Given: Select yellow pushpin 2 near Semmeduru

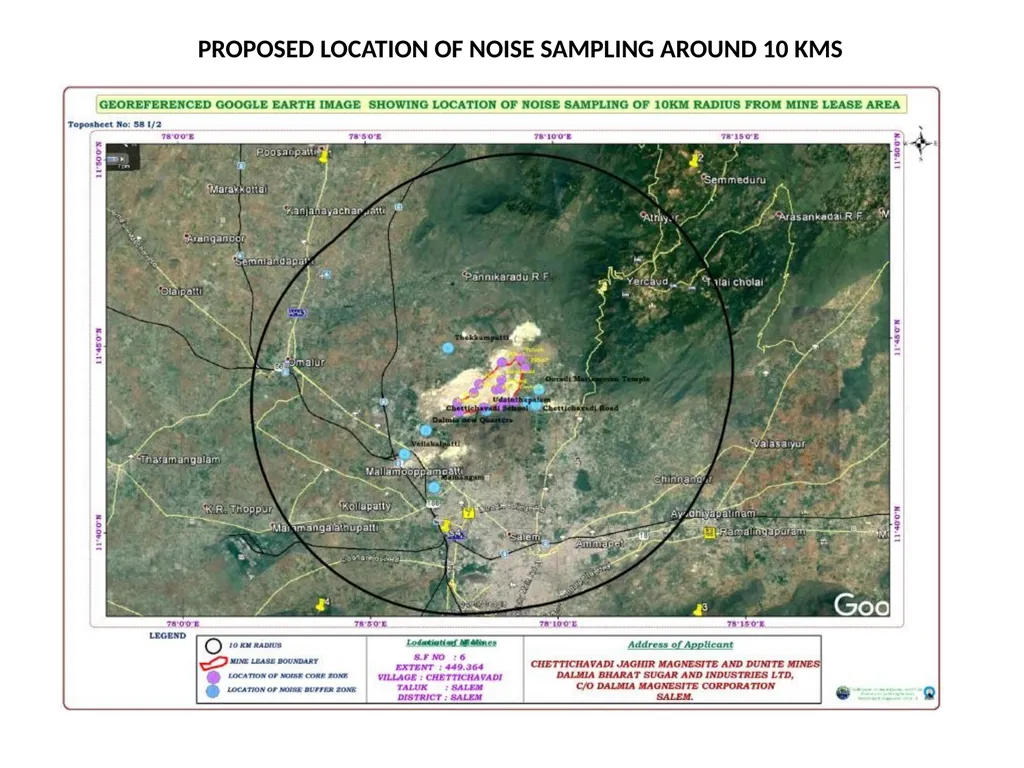Looking at the screenshot, I should point(696,159).
